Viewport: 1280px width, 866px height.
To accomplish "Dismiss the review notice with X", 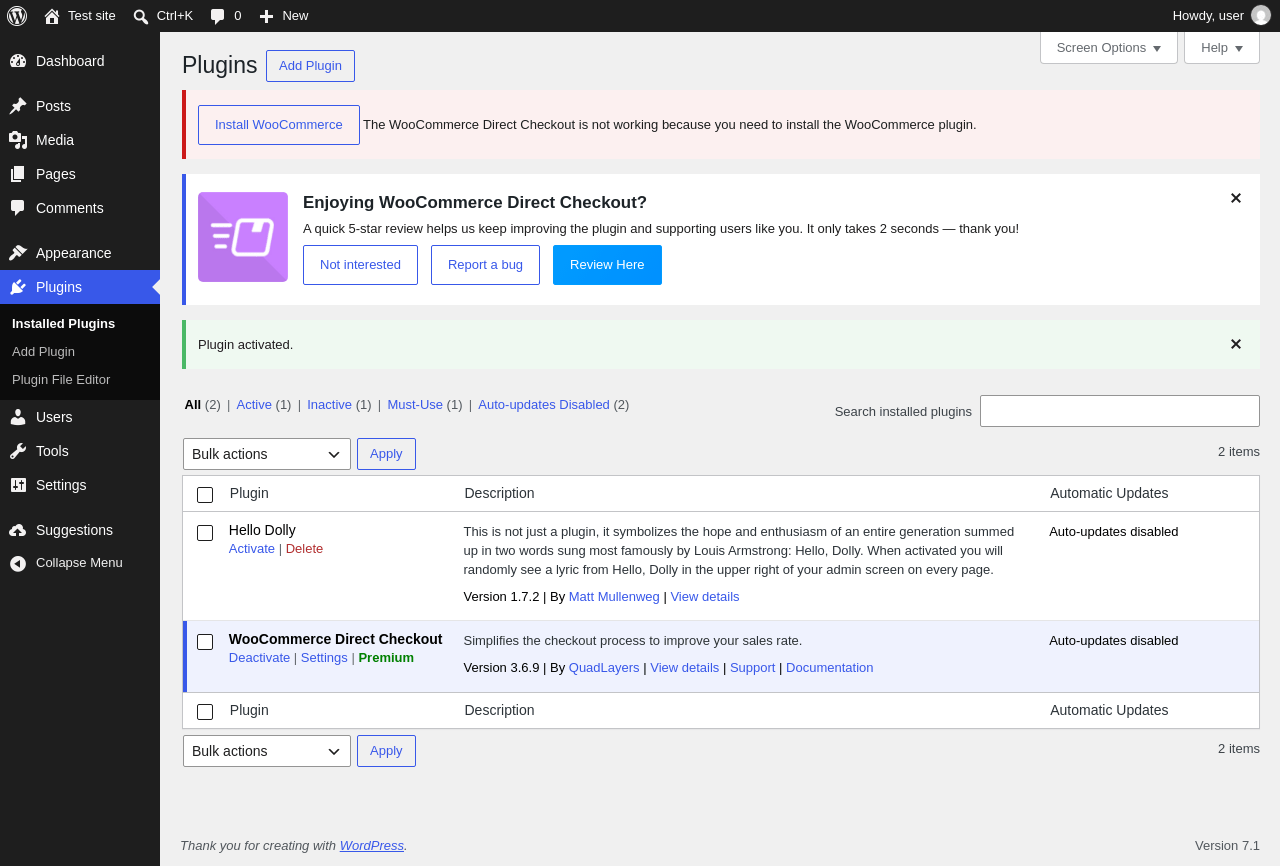I will tap(1236, 198).
